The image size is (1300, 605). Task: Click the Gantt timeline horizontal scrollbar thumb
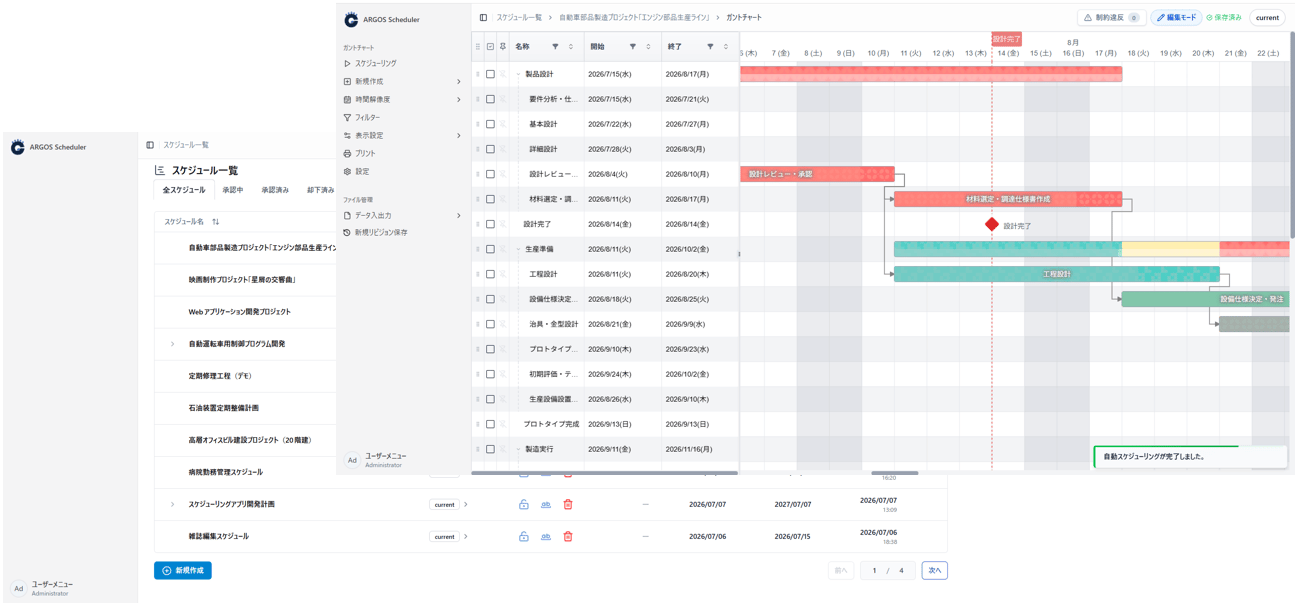pyautogui.click(x=895, y=473)
